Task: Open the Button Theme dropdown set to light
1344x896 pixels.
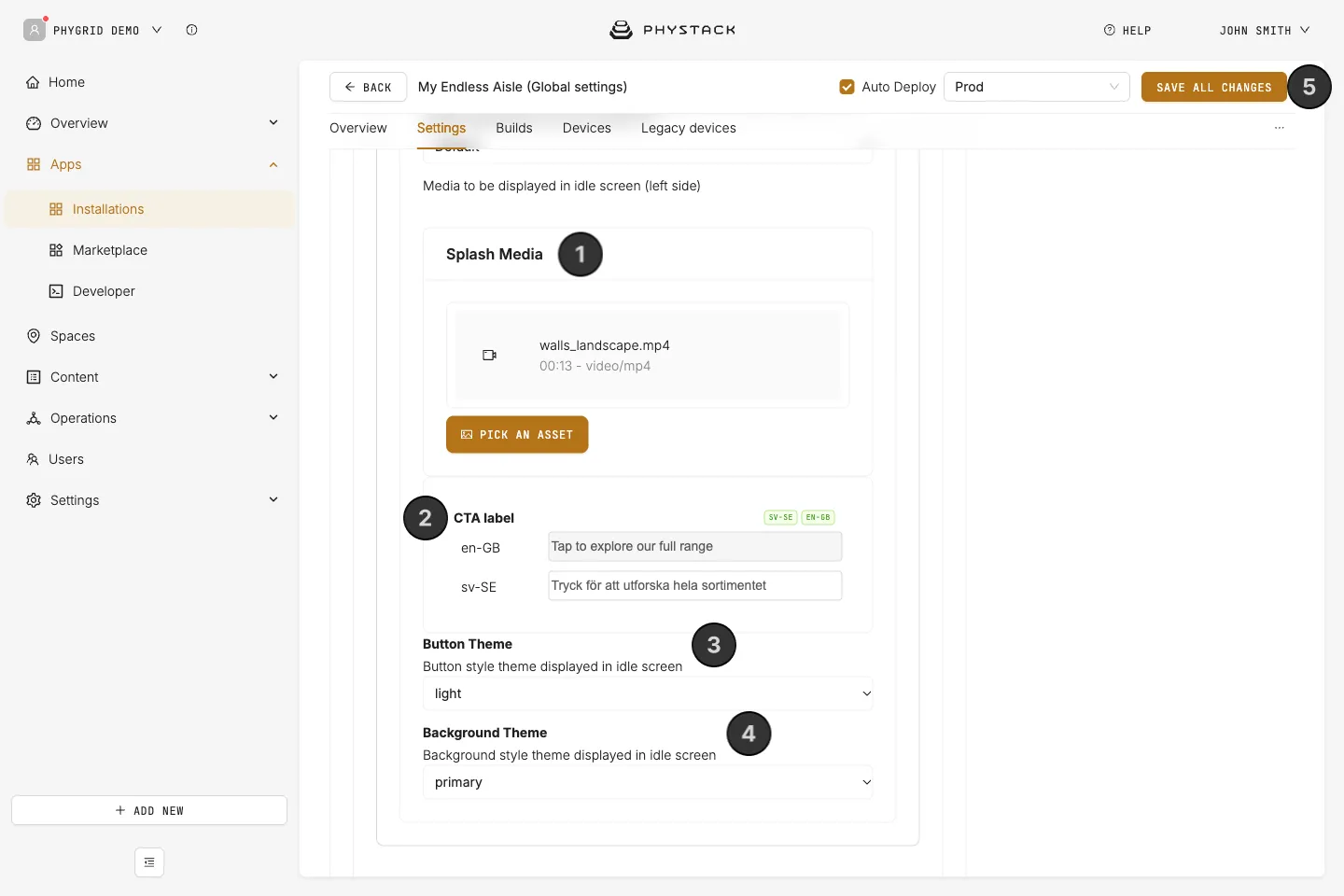Action: click(648, 693)
